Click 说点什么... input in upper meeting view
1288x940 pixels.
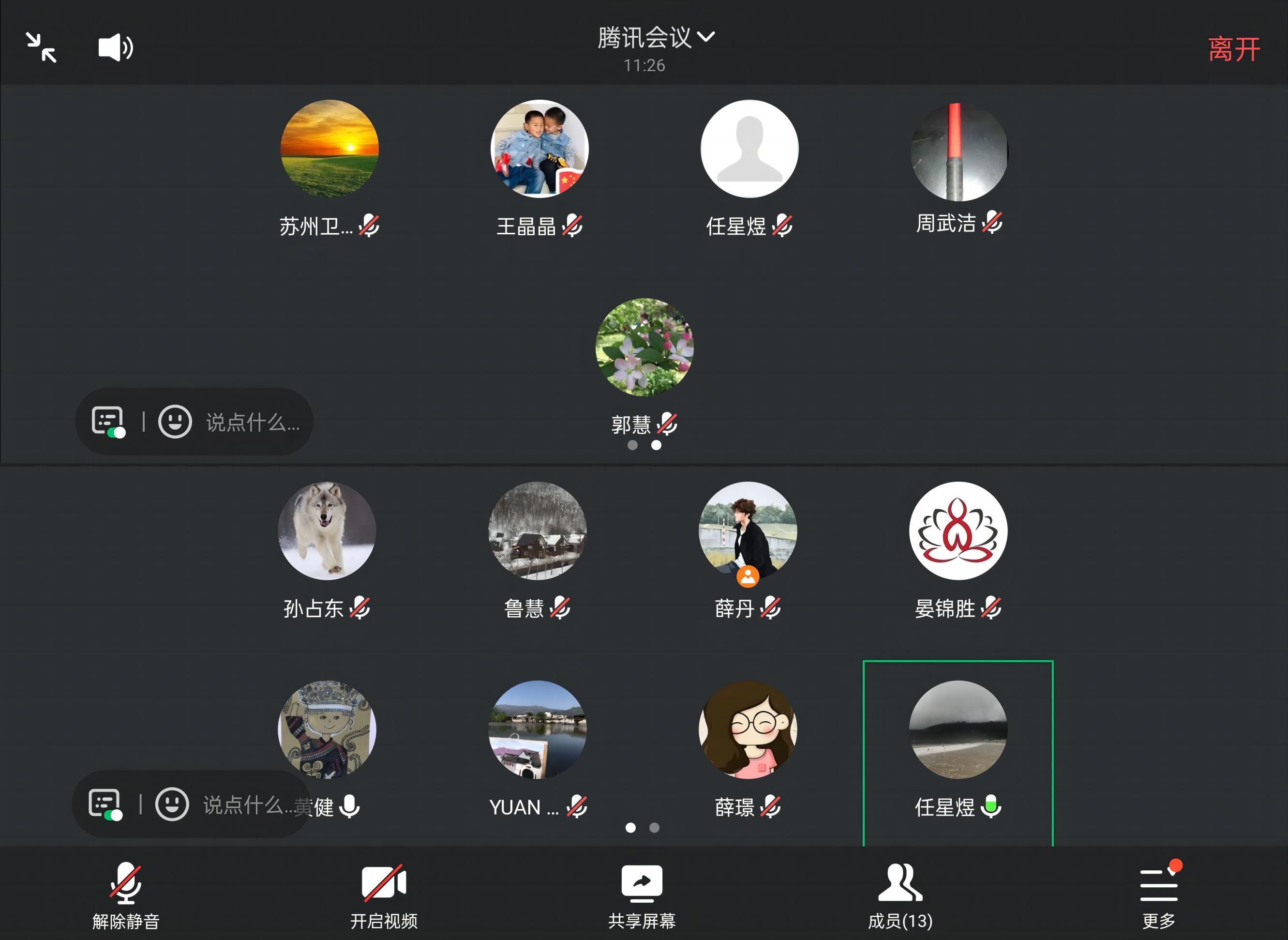(253, 422)
